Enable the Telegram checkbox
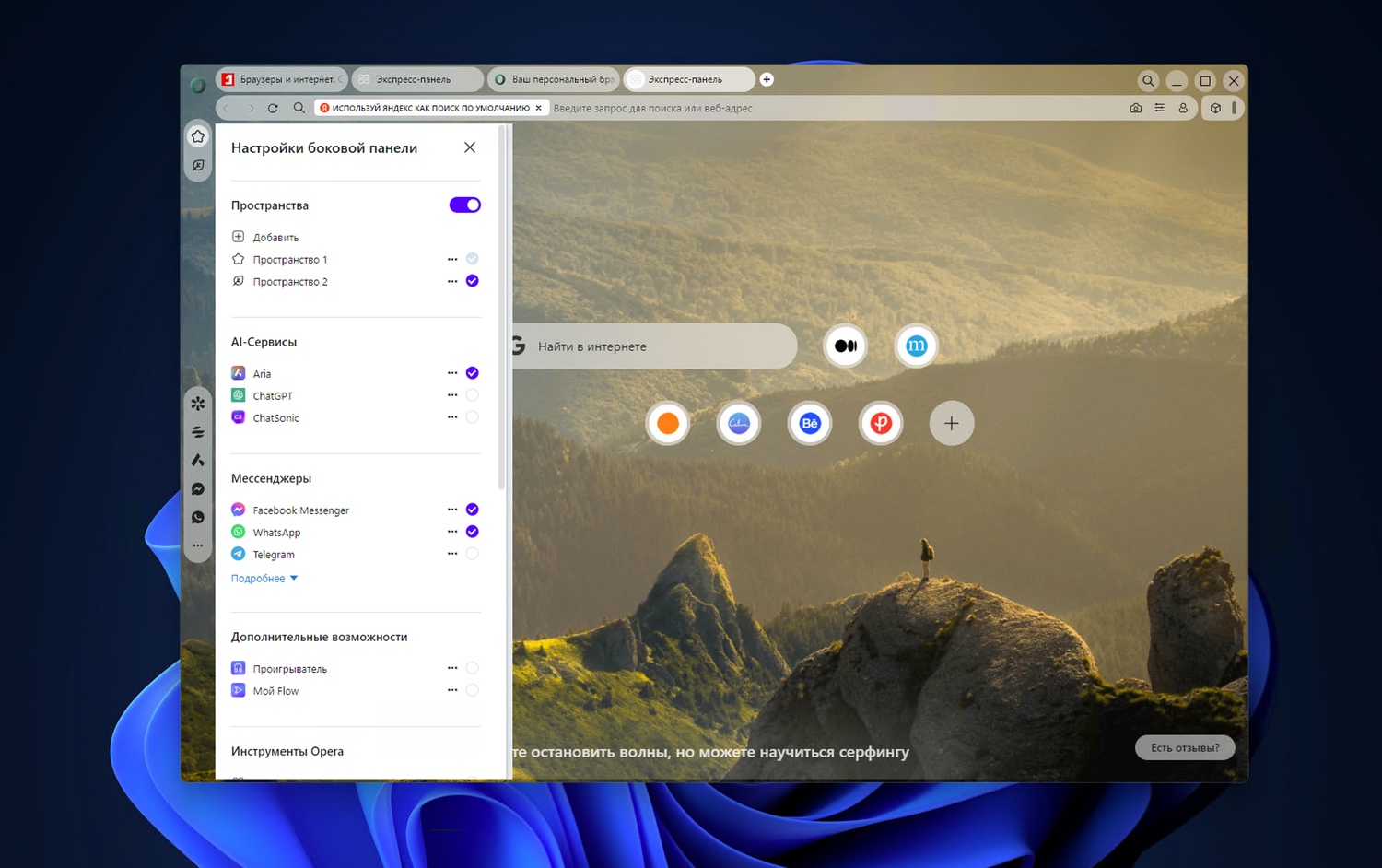The width and height of the screenshot is (1382, 868). coord(472,554)
